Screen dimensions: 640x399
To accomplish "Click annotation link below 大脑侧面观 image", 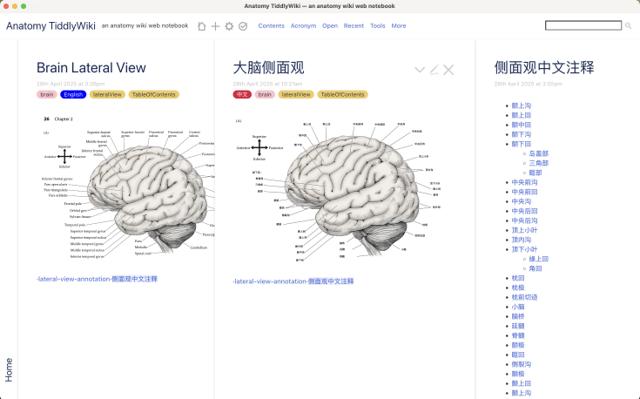I will pyautogui.click(x=293, y=281).
